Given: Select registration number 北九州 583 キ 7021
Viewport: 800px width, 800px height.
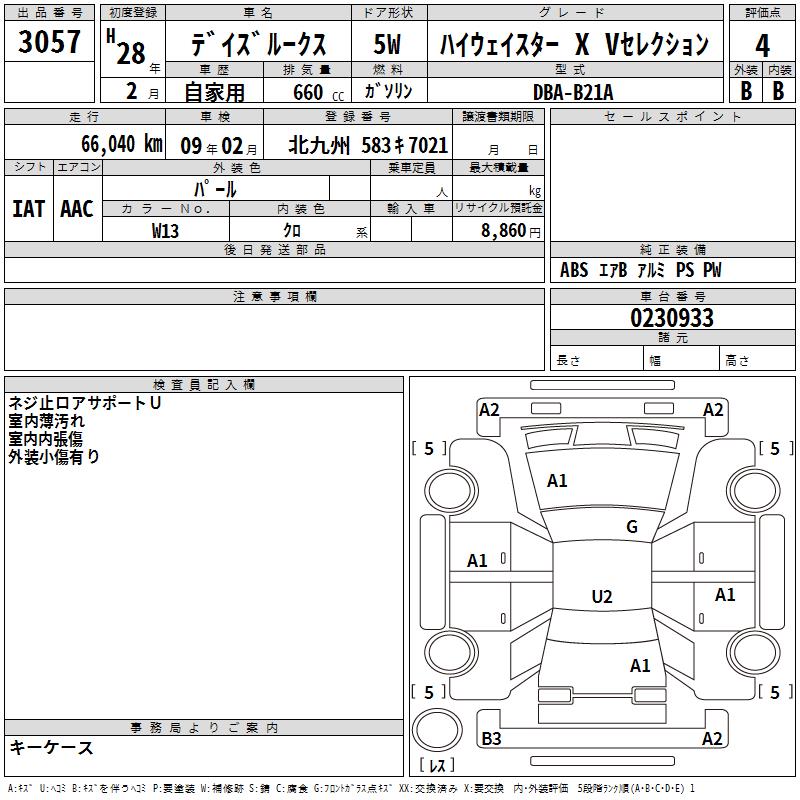Looking at the screenshot, I should (368, 145).
